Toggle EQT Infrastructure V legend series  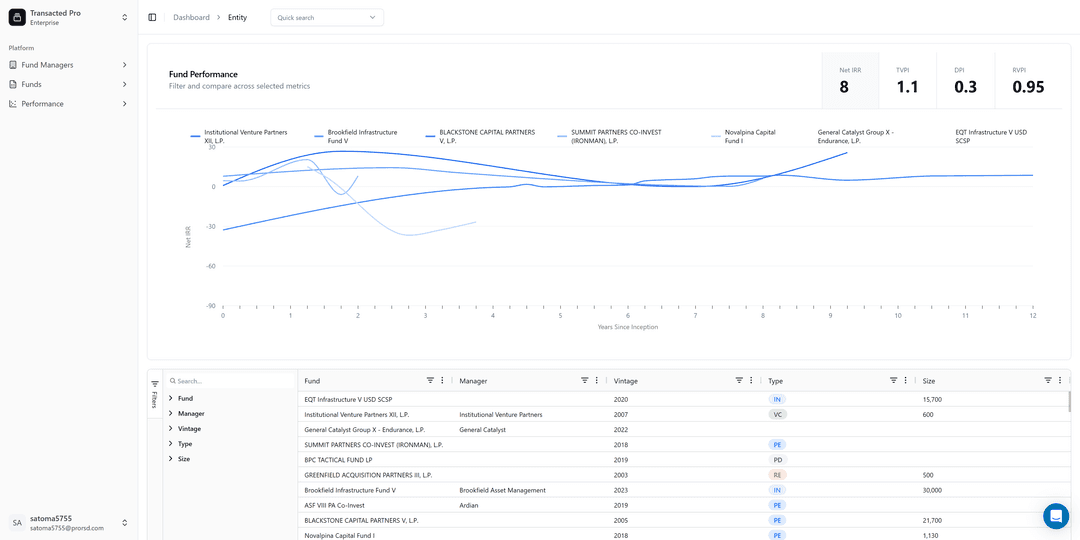pyautogui.click(x=991, y=136)
